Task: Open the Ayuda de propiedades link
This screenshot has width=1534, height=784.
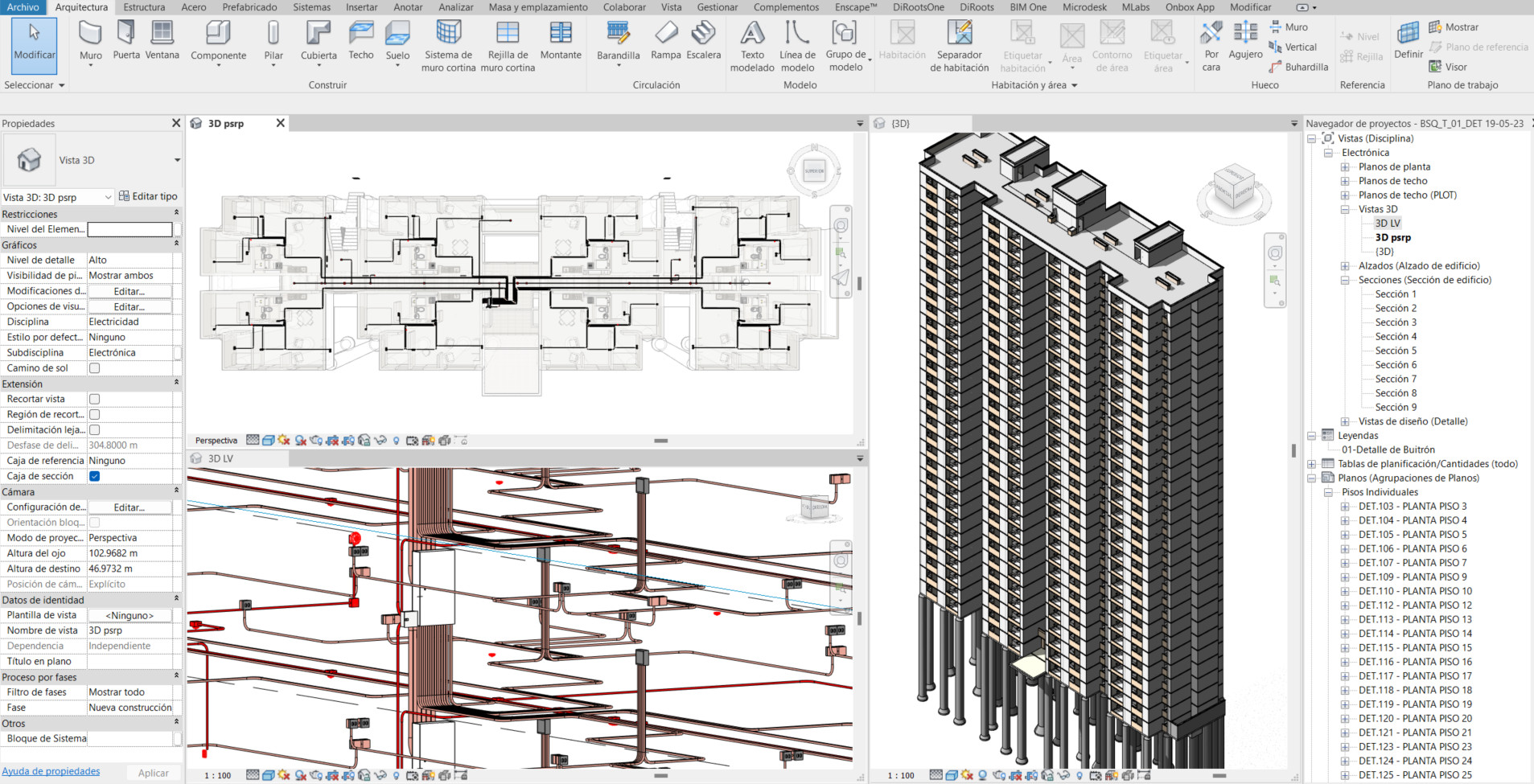Action: [51, 771]
